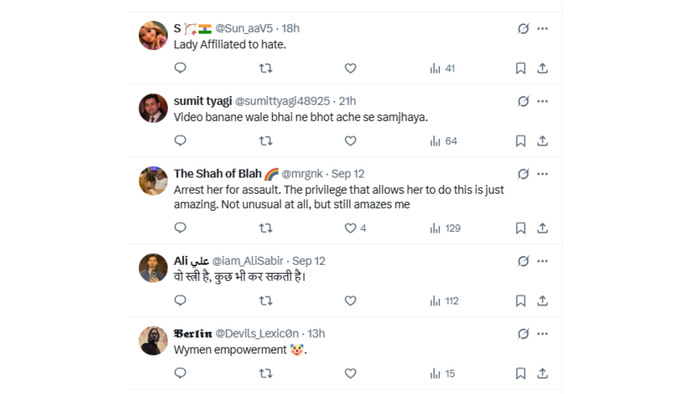This screenshot has width=700, height=394.
Task: Click The Shah of Blah's avatar picture
Action: (x=153, y=181)
